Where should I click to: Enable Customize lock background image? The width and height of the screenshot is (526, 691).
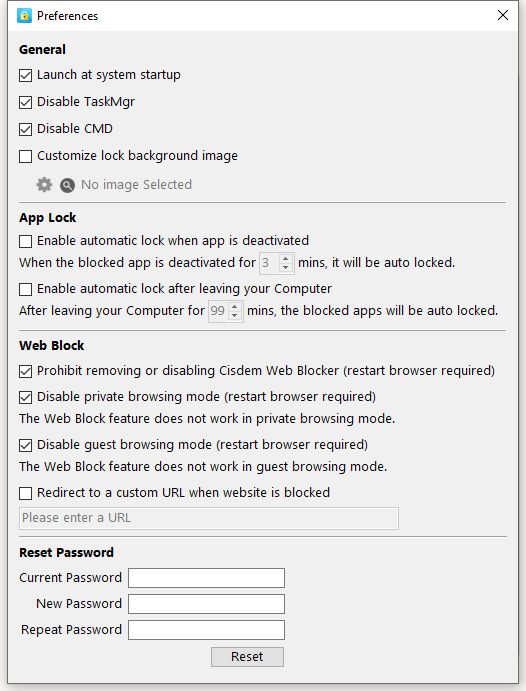pos(26,156)
